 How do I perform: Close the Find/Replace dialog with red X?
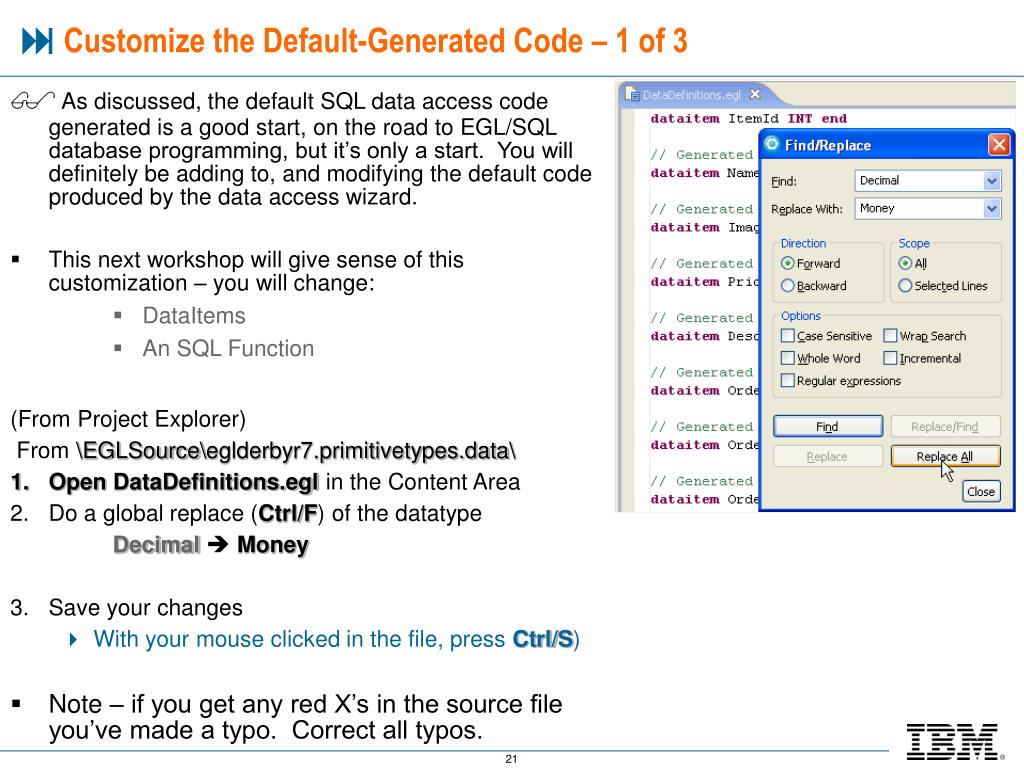click(x=998, y=145)
